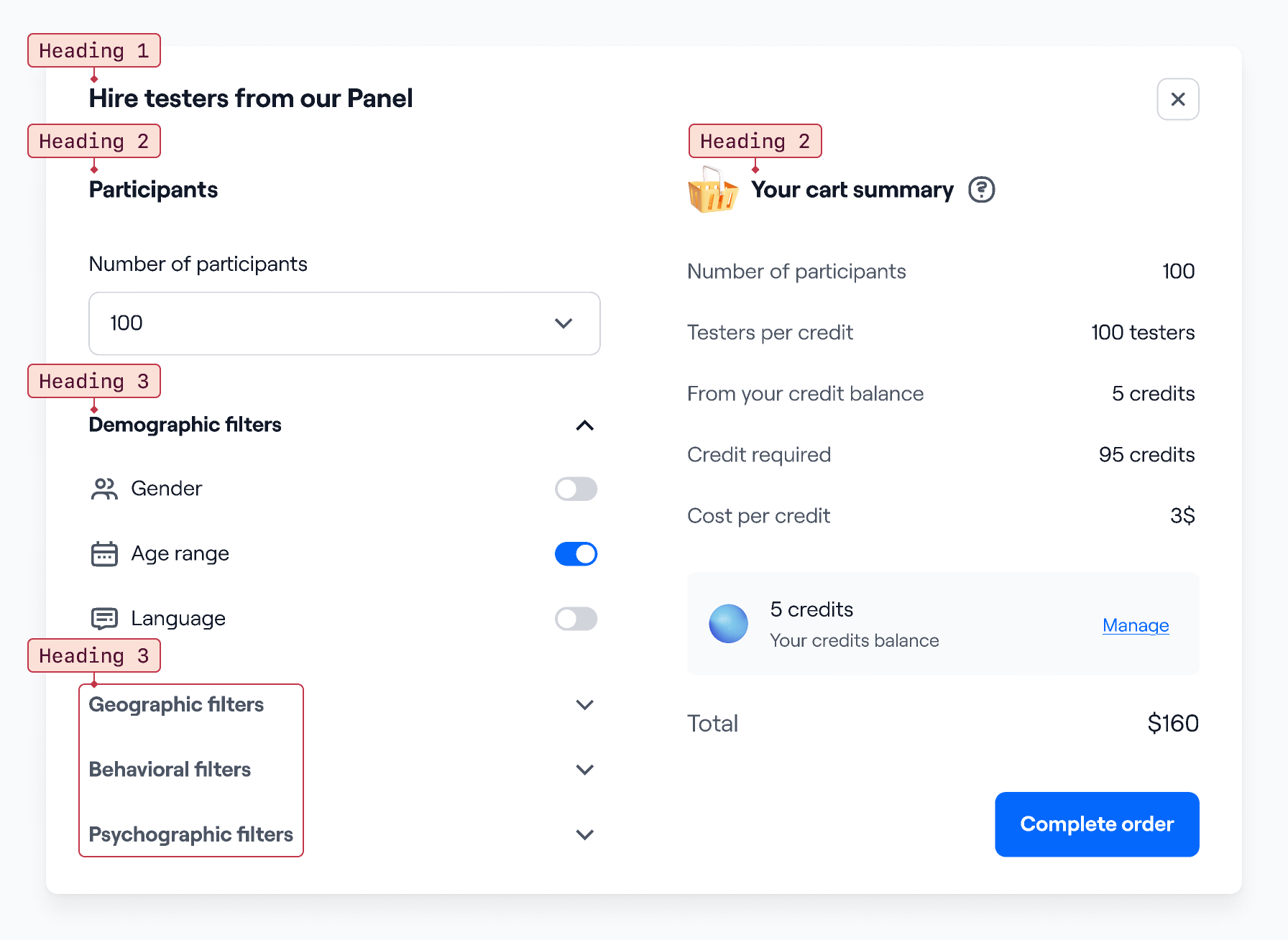
Task: Collapse the Demographic filters section
Action: click(585, 425)
